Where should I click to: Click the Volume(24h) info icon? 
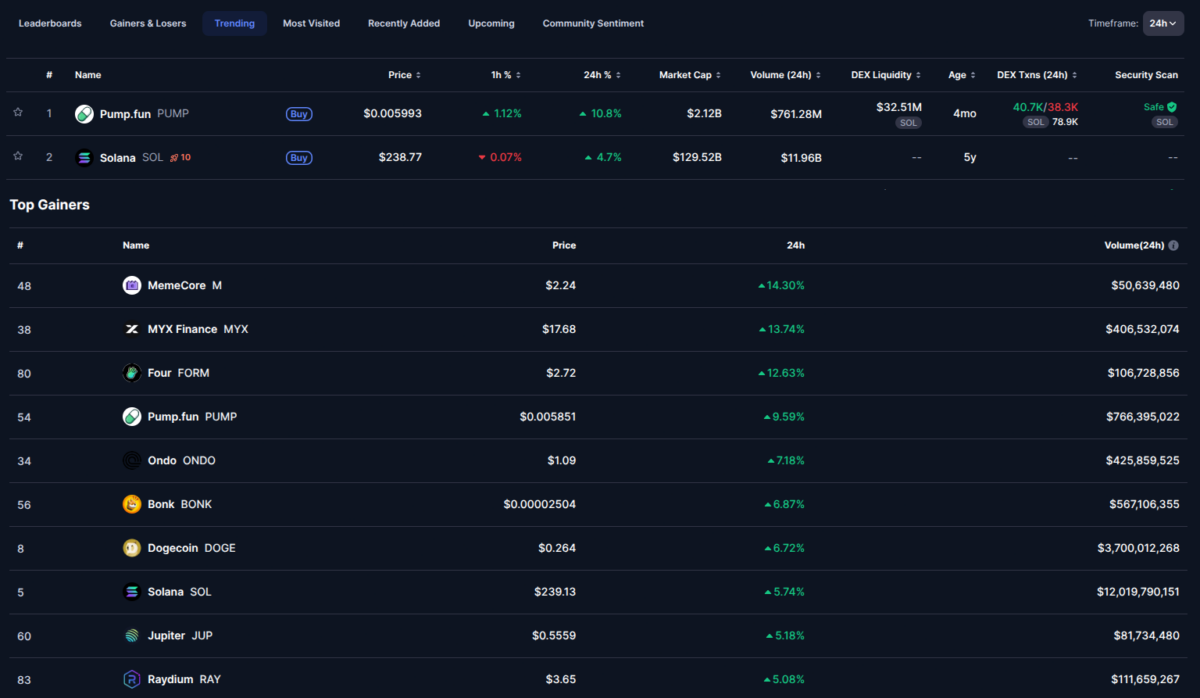[1174, 245]
